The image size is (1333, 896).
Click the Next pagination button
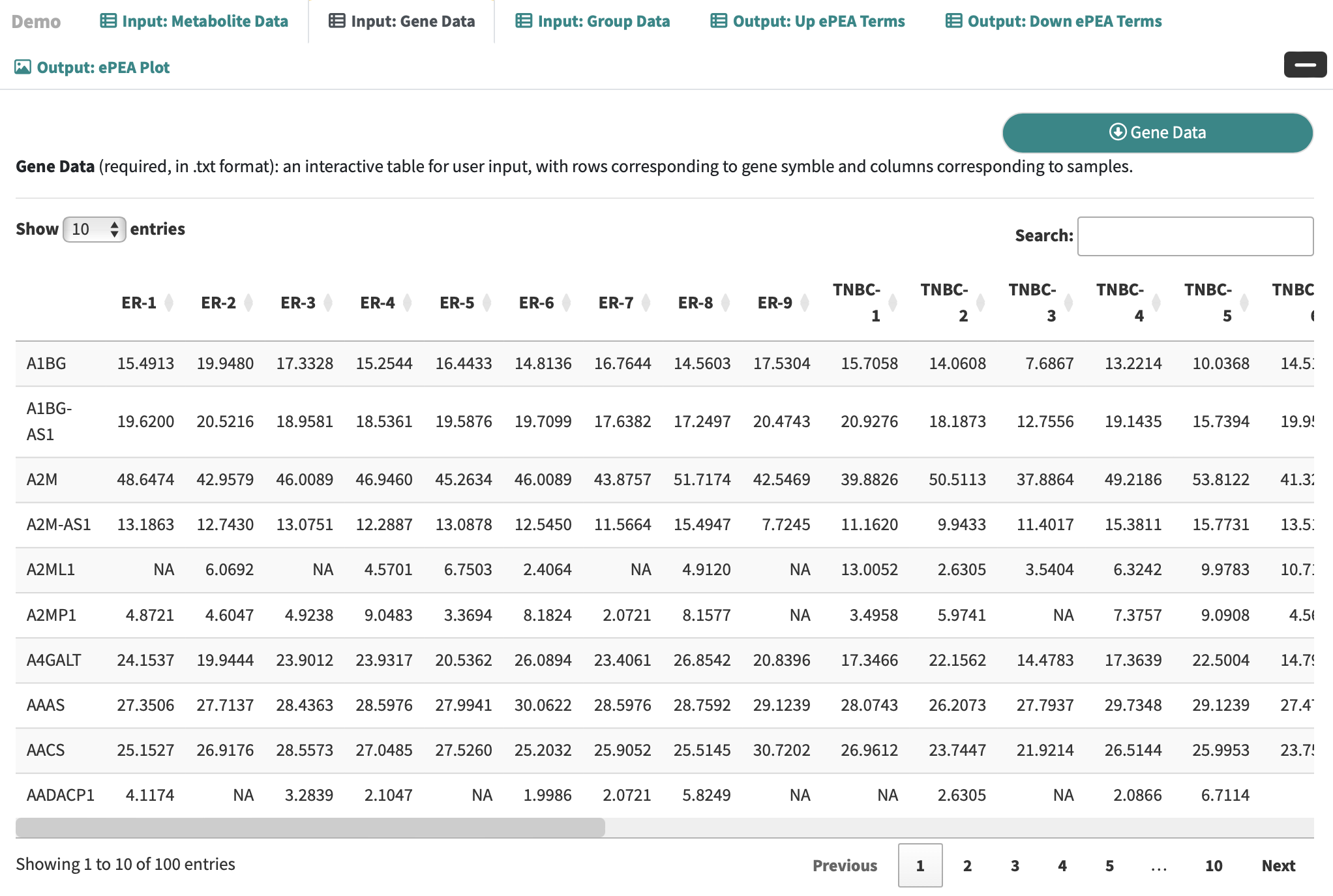point(1278,865)
